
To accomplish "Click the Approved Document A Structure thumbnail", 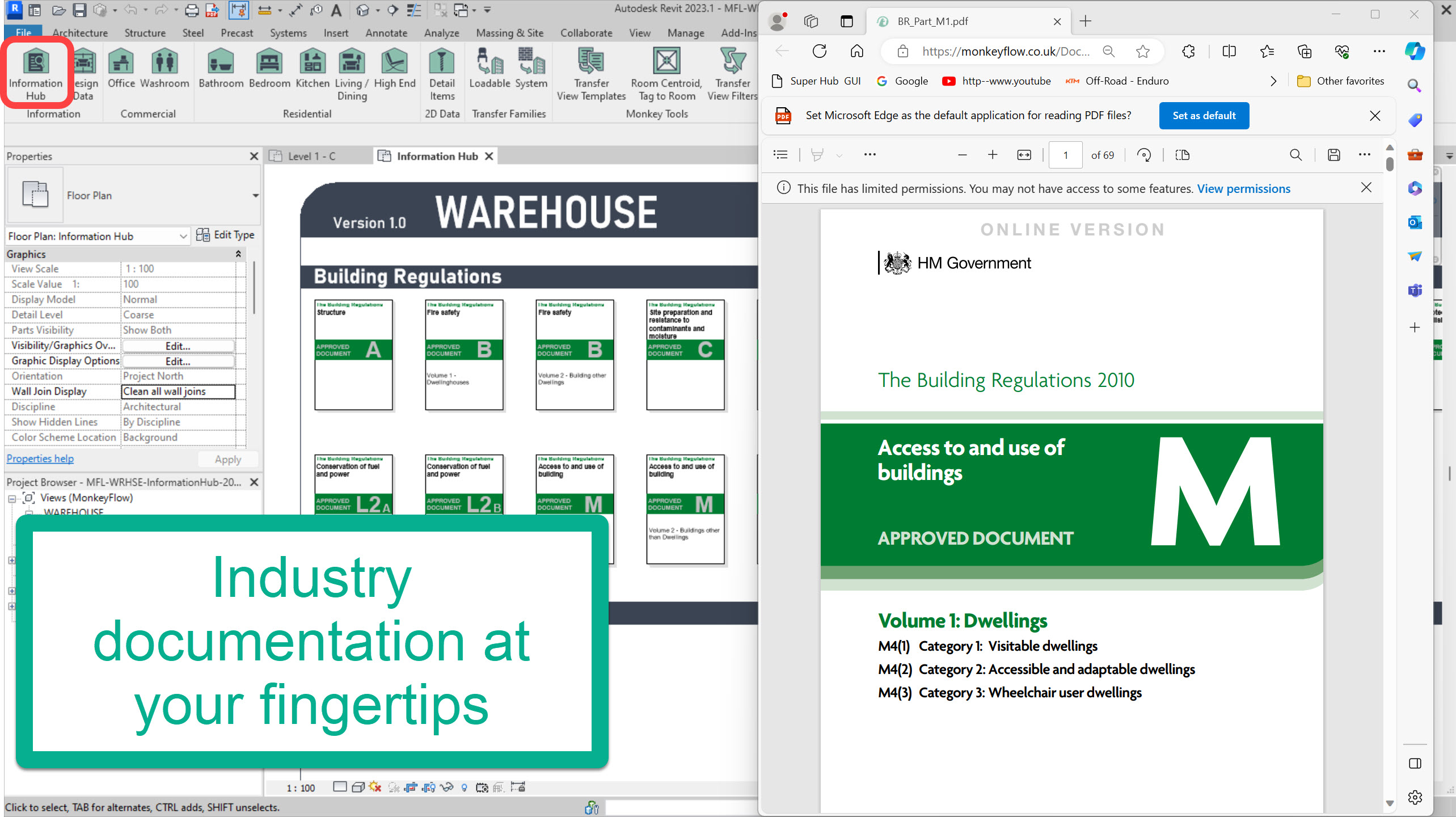I will (x=353, y=355).
